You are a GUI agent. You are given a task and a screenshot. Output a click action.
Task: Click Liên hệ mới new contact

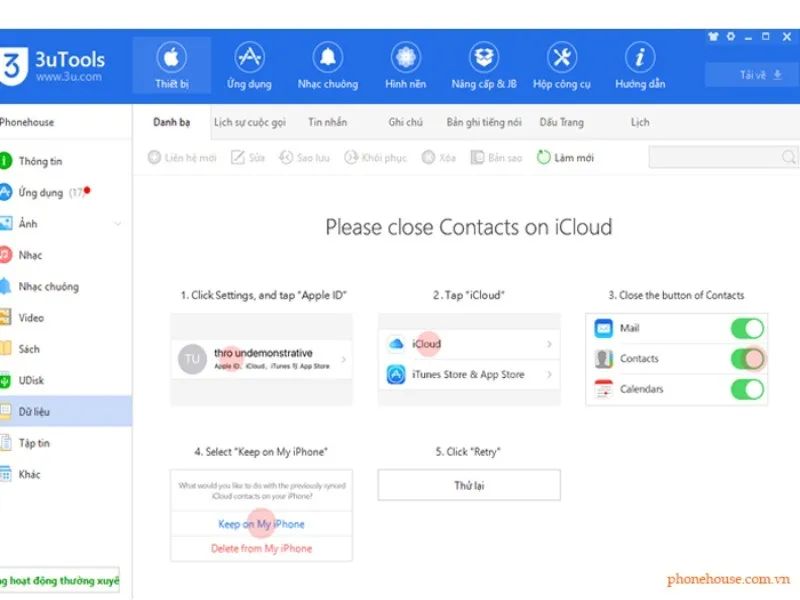[x=182, y=158]
